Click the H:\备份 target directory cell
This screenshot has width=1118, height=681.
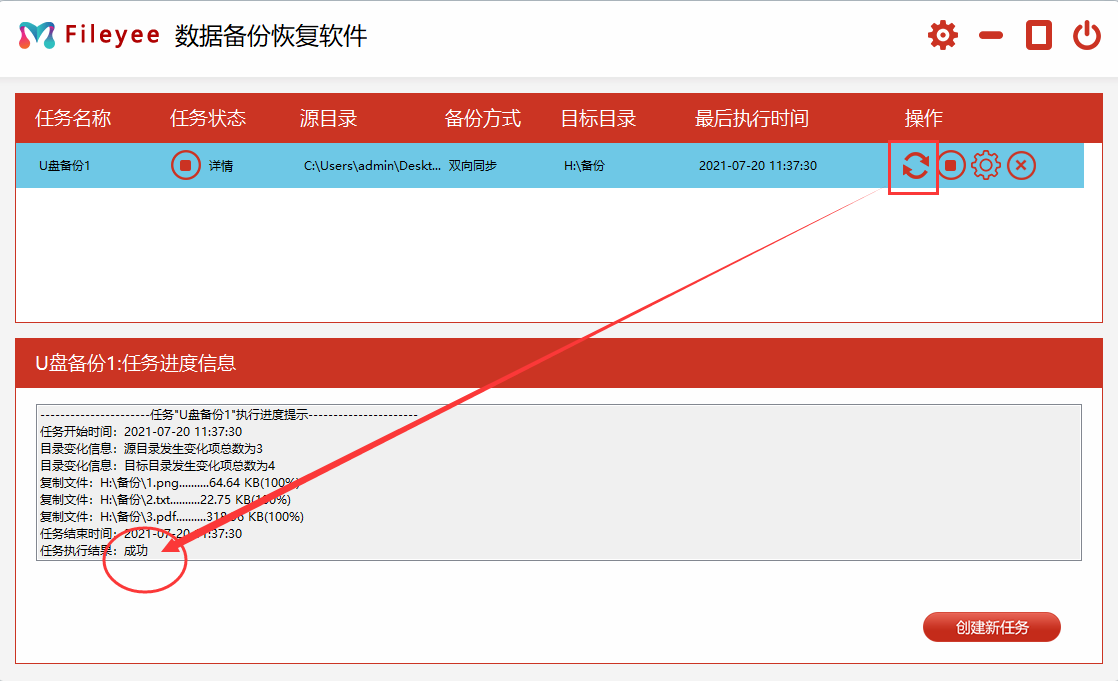pos(584,166)
